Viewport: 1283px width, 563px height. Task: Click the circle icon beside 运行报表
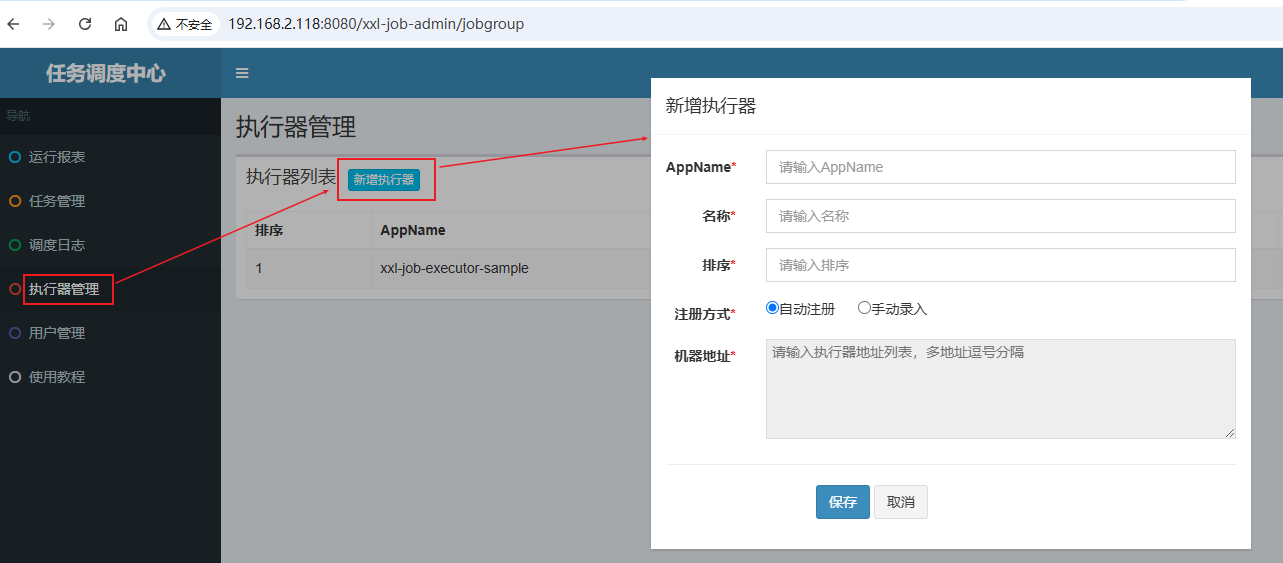pyautogui.click(x=15, y=157)
